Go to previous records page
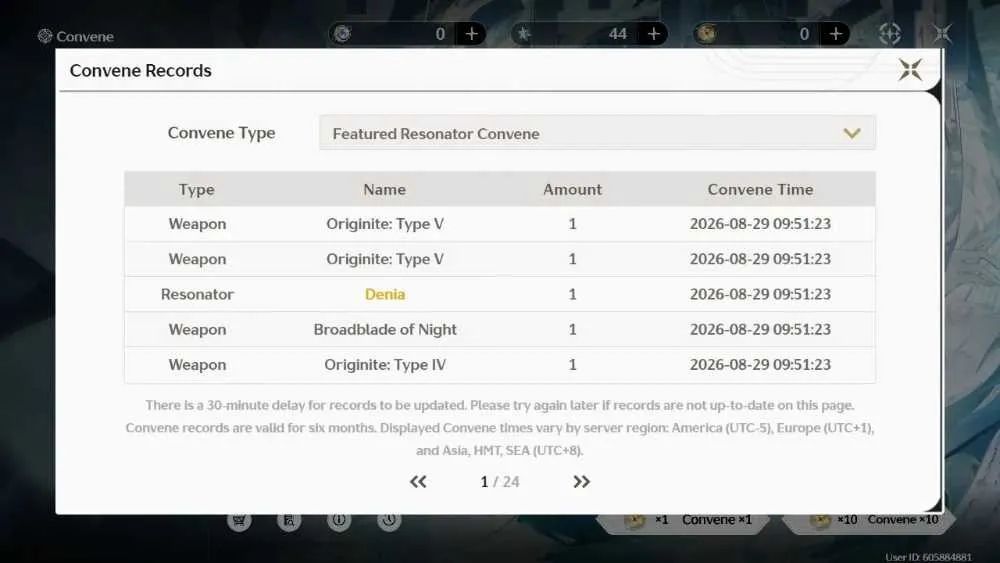 (x=418, y=482)
